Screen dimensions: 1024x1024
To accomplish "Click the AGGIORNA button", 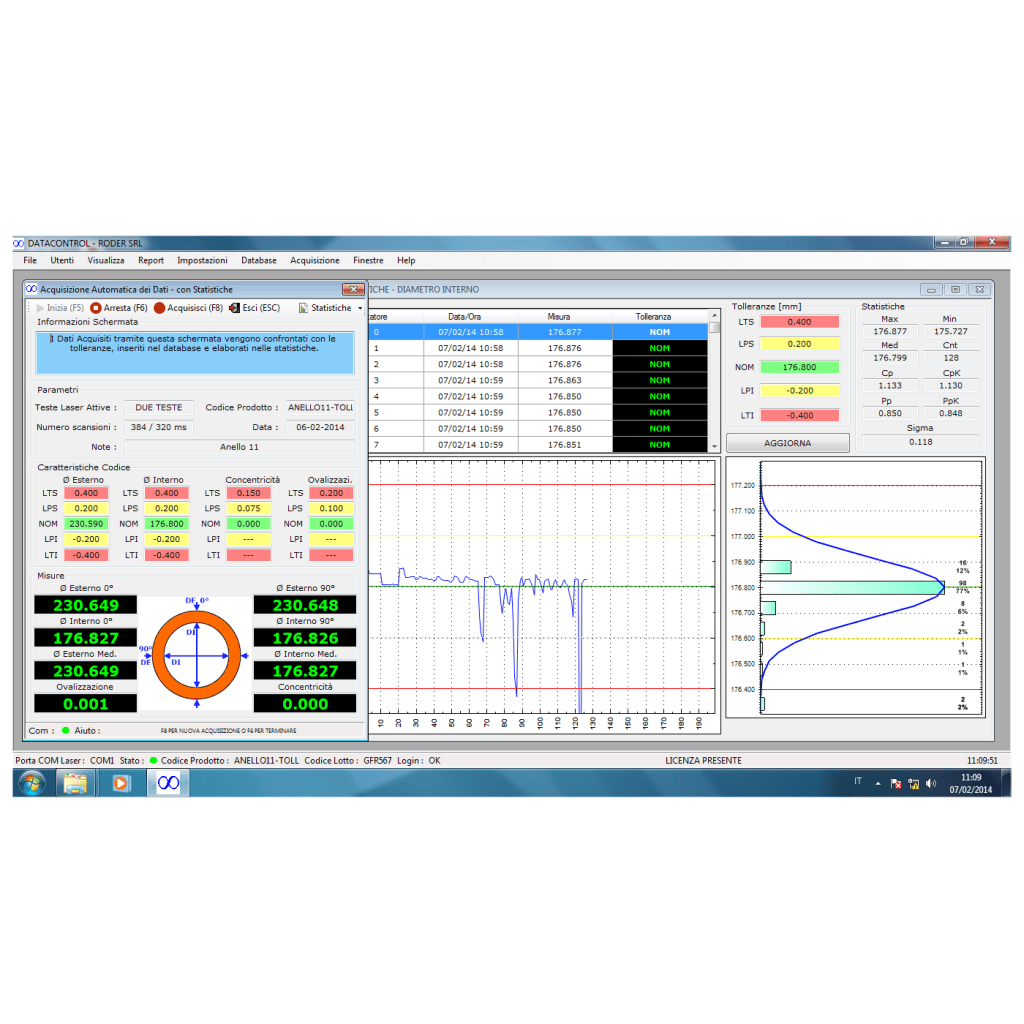I will (x=787, y=443).
